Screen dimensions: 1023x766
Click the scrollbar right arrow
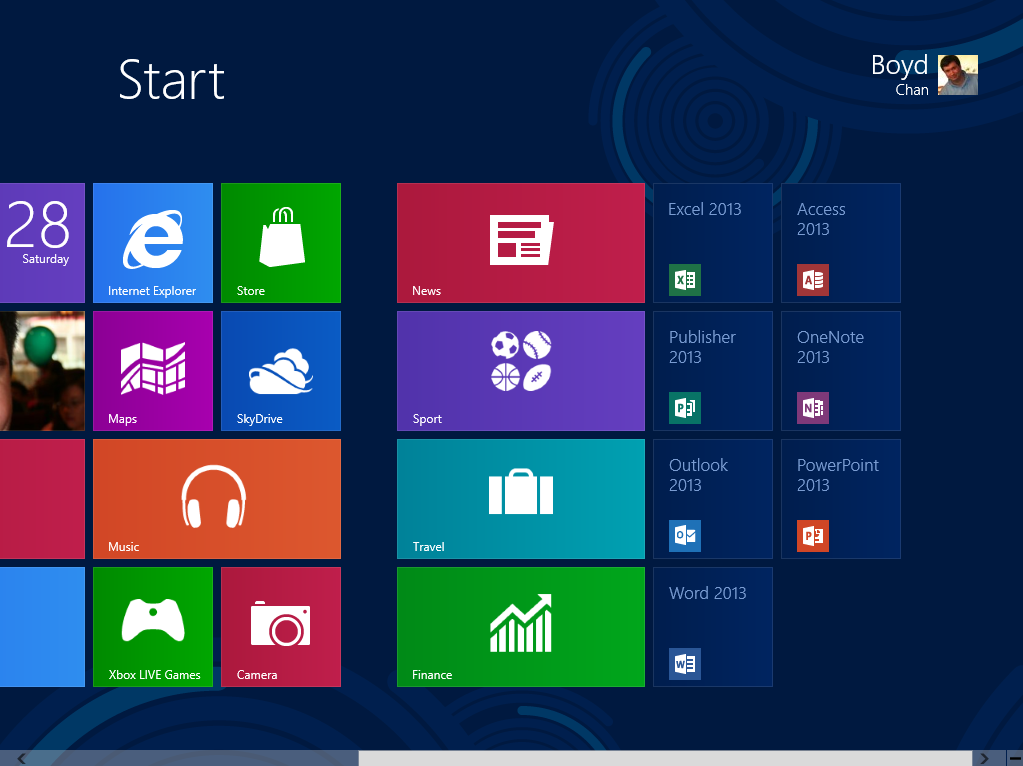pyautogui.click(x=985, y=758)
